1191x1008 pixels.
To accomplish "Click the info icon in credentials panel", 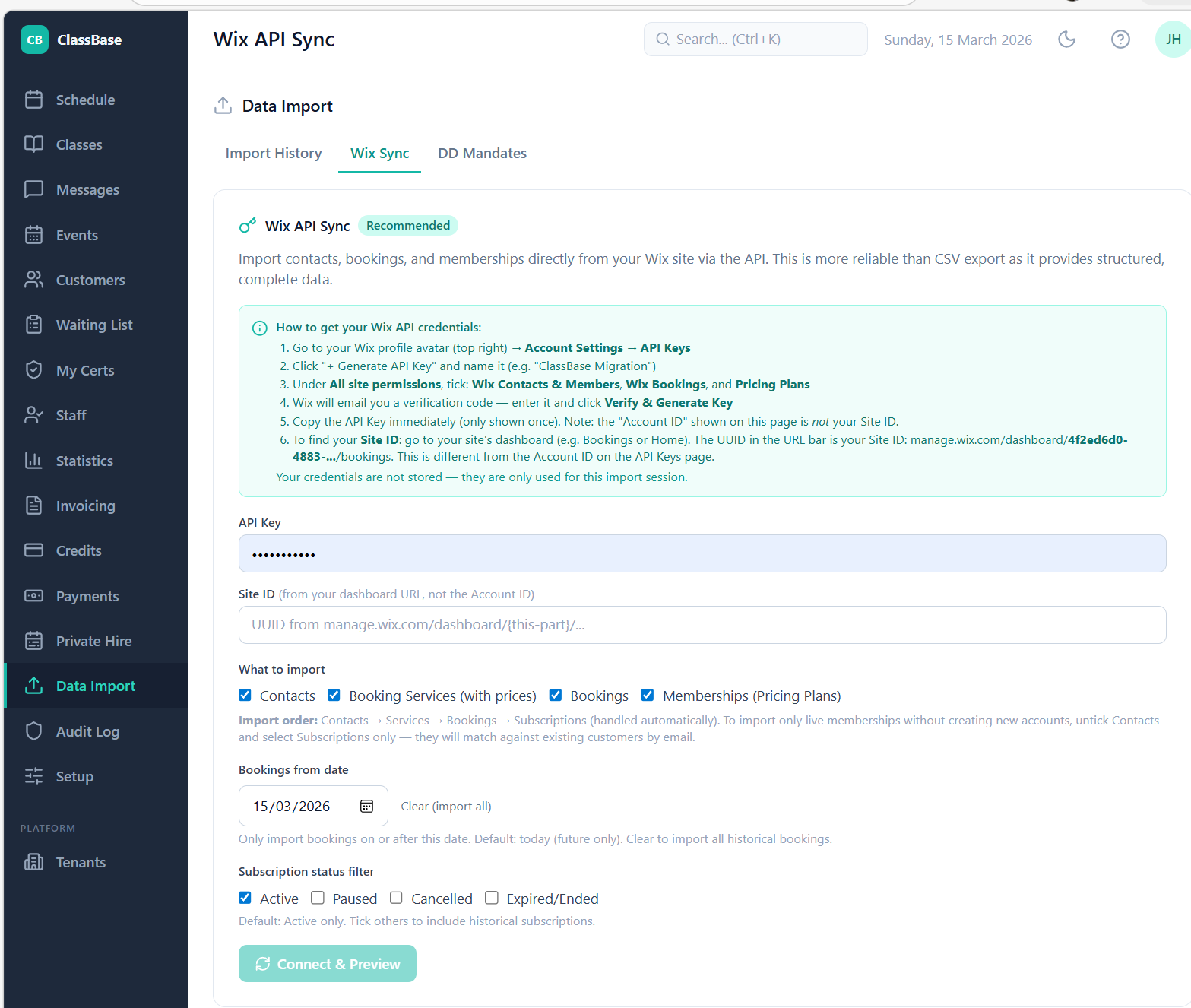I will [x=259, y=328].
